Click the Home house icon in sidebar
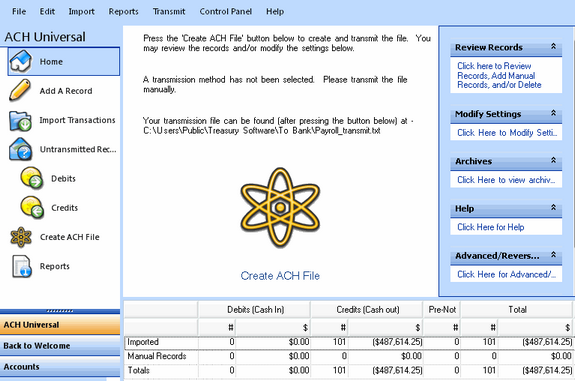Viewport: 575px width, 381px height. 21,61
